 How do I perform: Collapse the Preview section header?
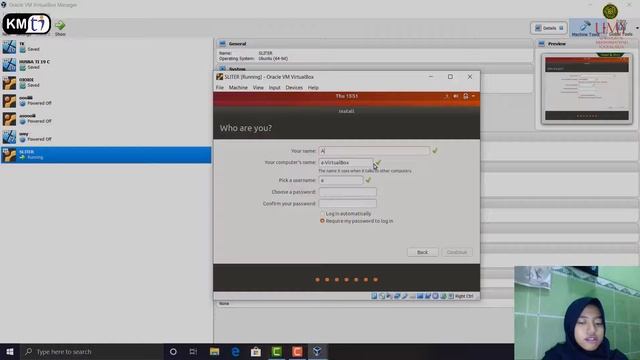(x=587, y=44)
